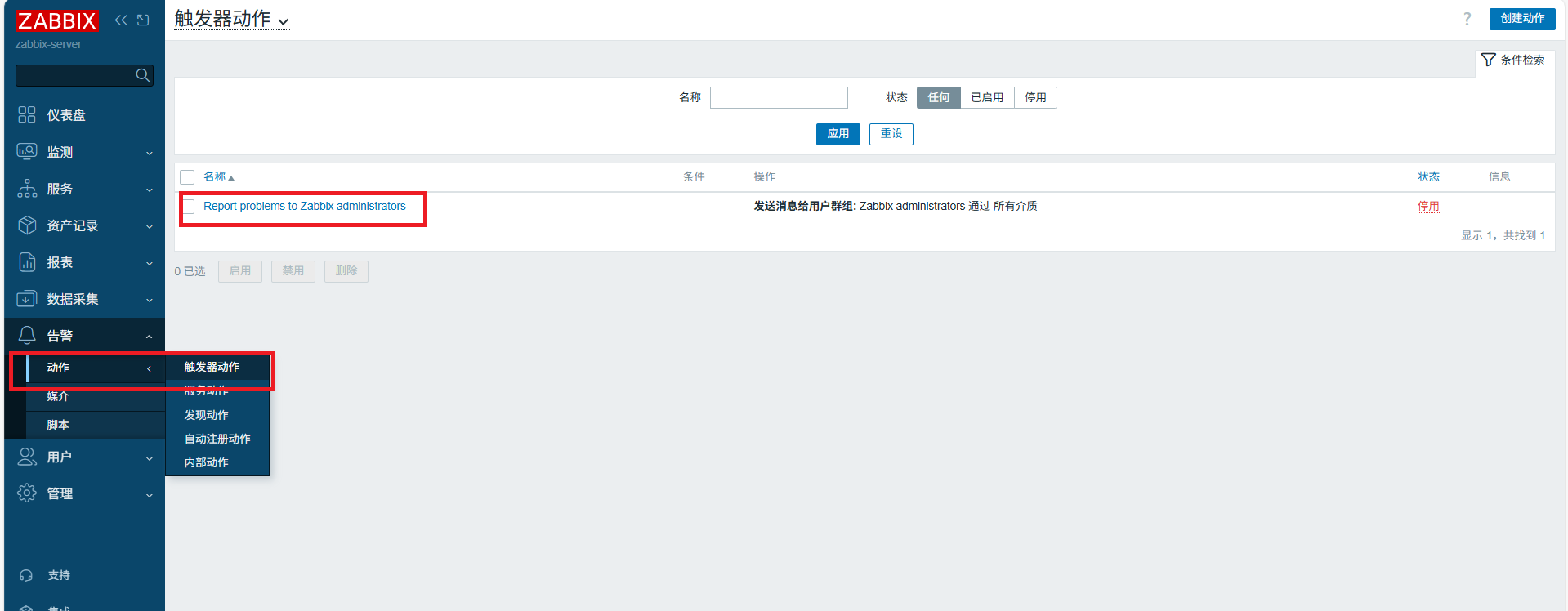Click the 删除 bulk button
This screenshot has width=1568, height=611.
346,271
